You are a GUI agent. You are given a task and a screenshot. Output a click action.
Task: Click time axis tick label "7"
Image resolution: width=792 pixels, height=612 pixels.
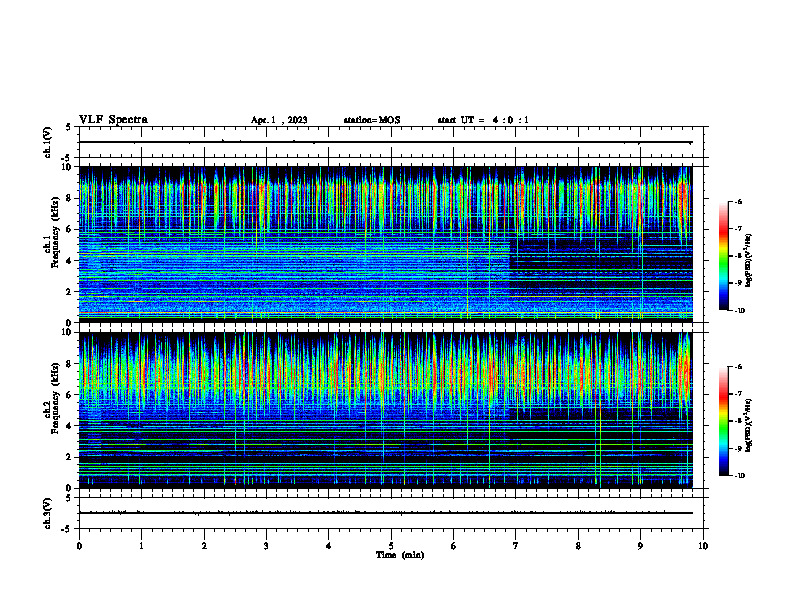coord(516,546)
